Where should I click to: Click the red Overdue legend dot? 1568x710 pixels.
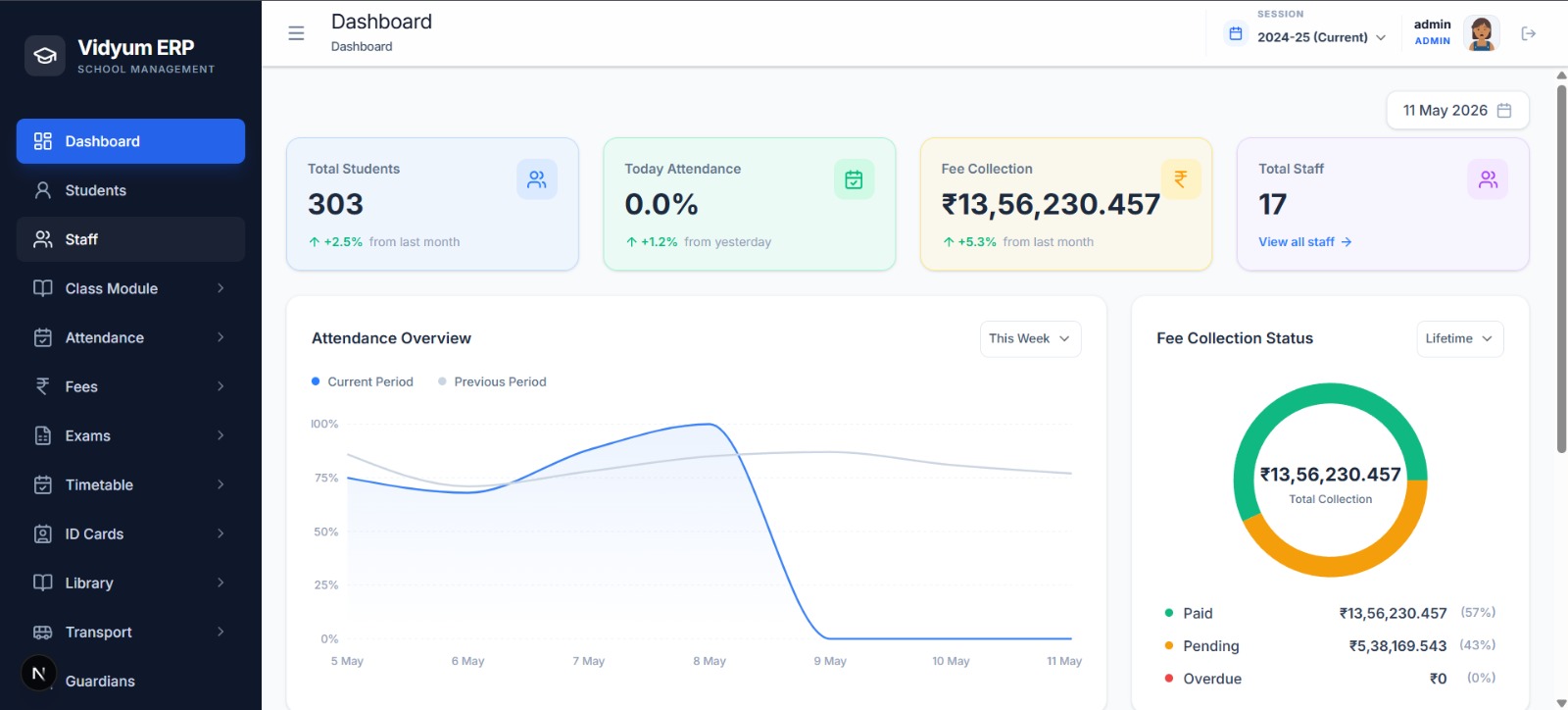pyautogui.click(x=1168, y=678)
